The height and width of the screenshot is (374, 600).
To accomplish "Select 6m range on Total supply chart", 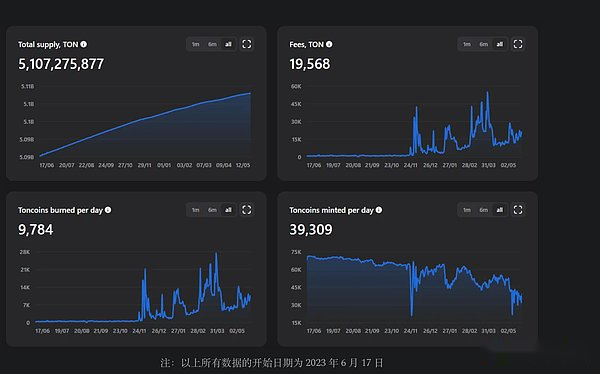I will tap(212, 44).
